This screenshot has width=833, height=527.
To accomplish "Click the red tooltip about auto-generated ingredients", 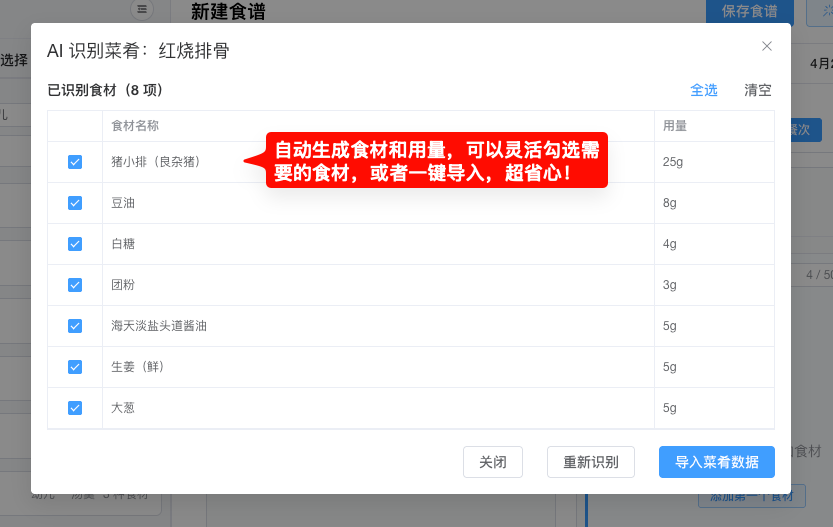I will pyautogui.click(x=437, y=161).
